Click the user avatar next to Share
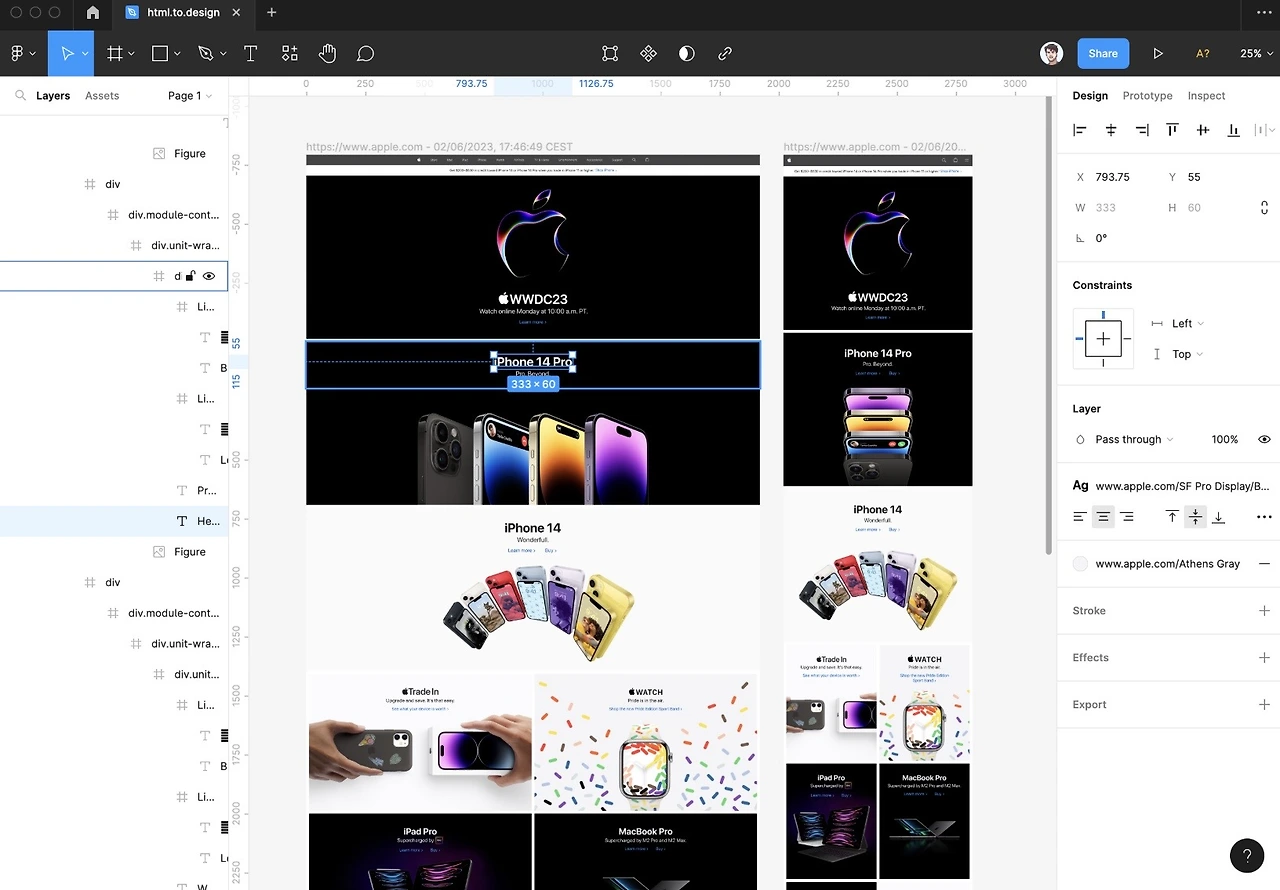This screenshot has width=1280, height=890. coord(1051,54)
